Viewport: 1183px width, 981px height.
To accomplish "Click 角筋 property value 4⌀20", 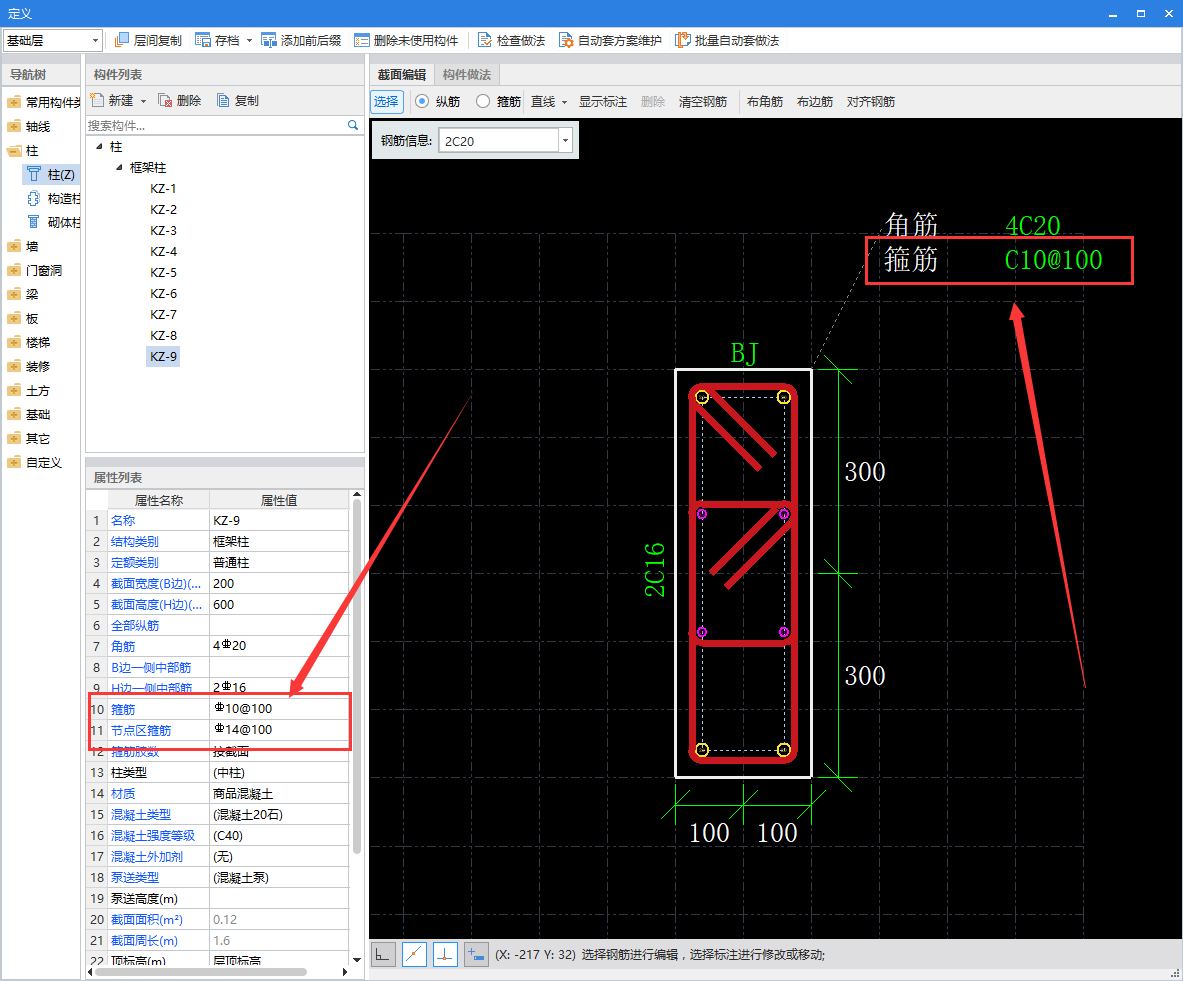I will pos(278,646).
